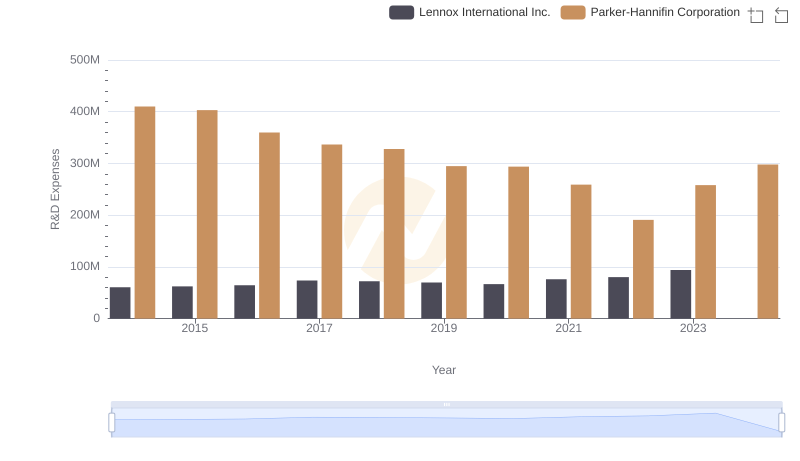The width and height of the screenshot is (800, 461).
Task: Click the 0 y-axis label
Action: [x=96, y=318]
